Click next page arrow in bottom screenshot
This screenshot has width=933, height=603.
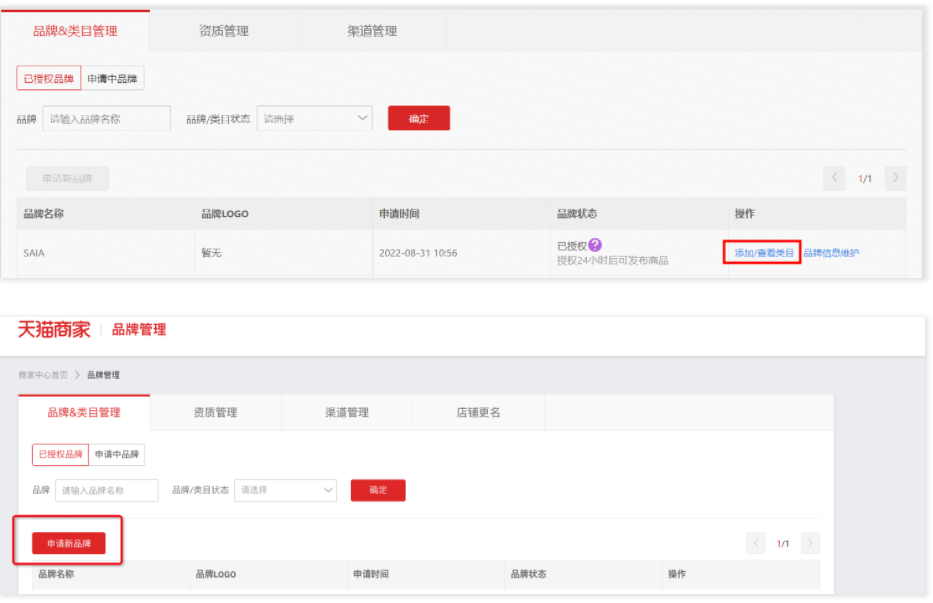[810, 543]
